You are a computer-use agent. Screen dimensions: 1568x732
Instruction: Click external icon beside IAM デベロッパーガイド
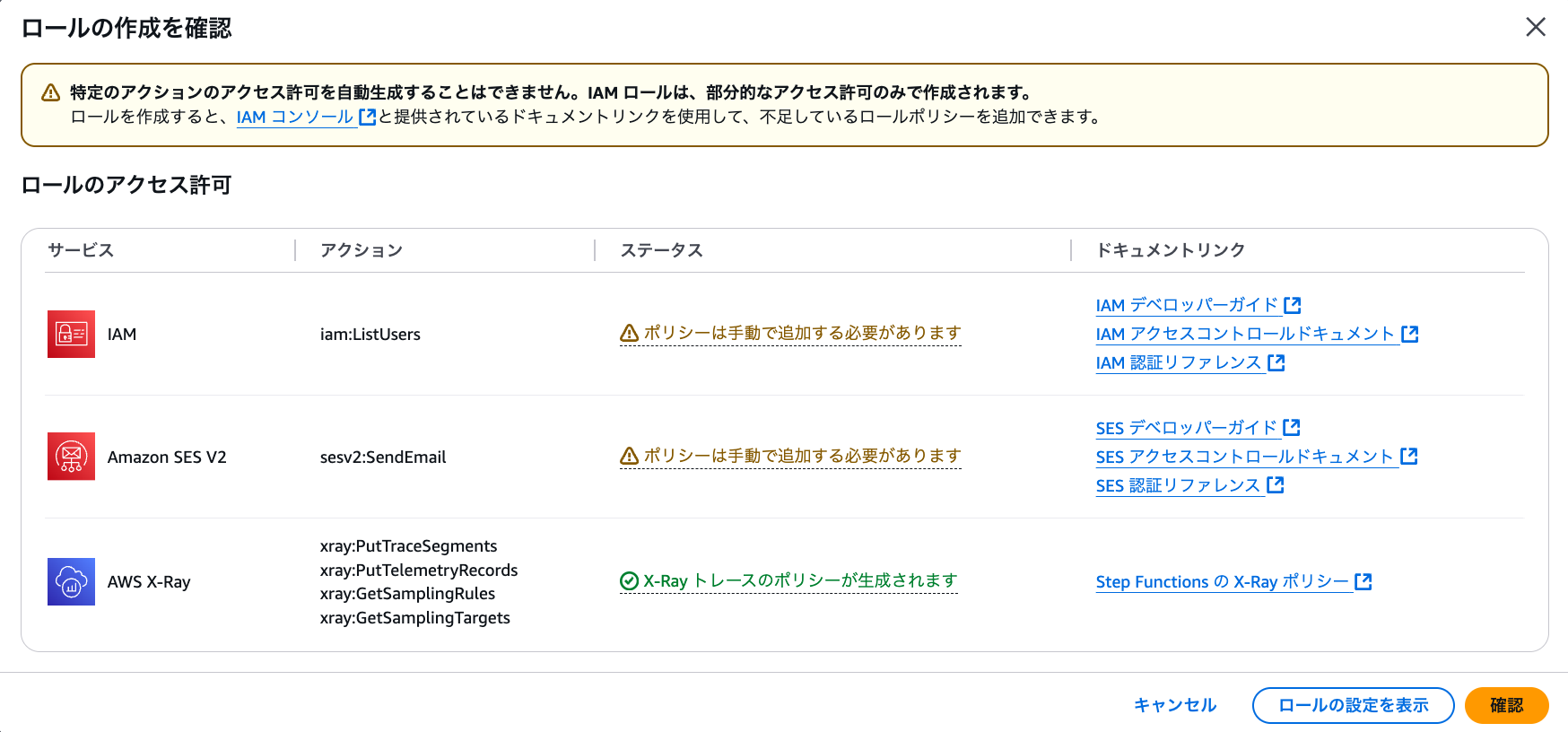(x=1293, y=305)
